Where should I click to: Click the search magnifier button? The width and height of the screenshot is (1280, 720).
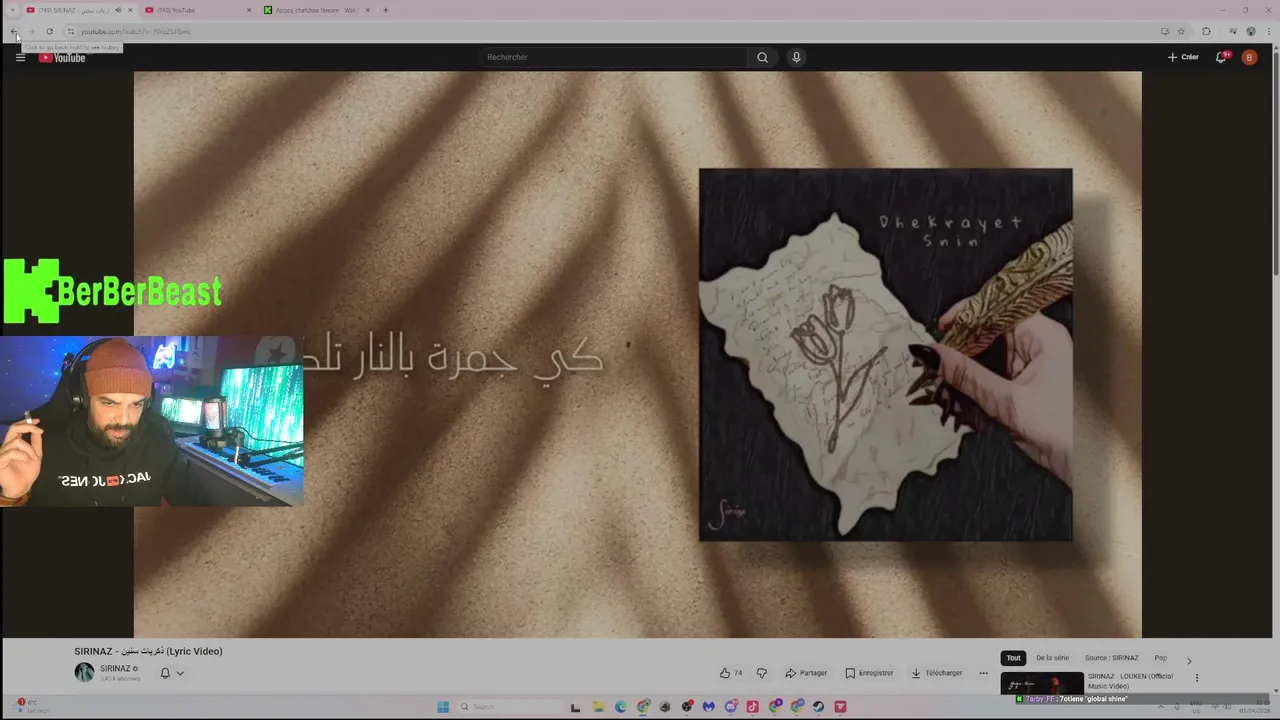tap(762, 57)
